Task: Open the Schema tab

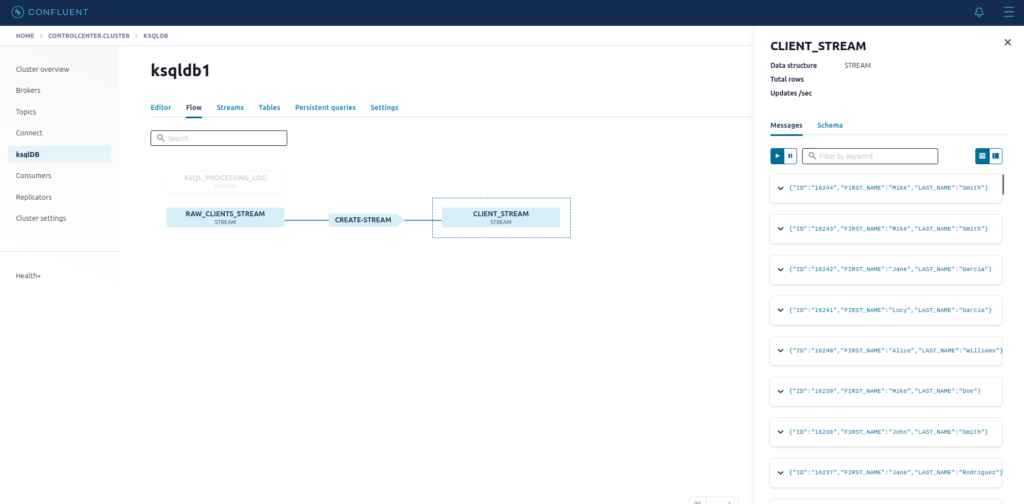Action: pyautogui.click(x=830, y=125)
